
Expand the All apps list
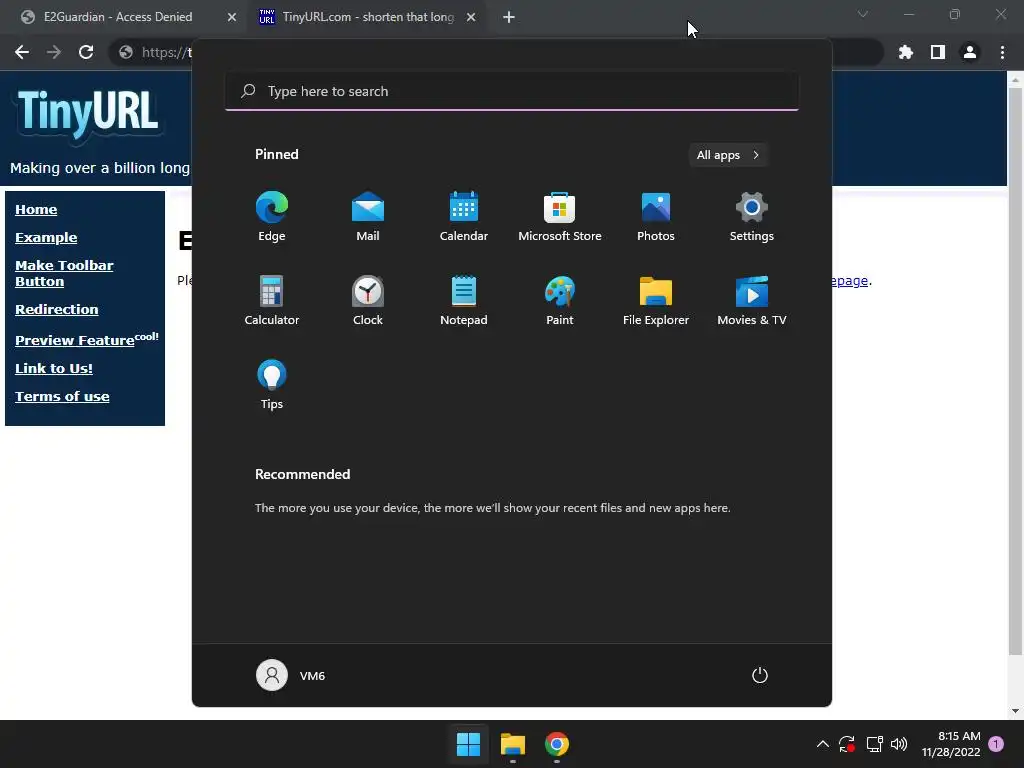[x=728, y=155]
